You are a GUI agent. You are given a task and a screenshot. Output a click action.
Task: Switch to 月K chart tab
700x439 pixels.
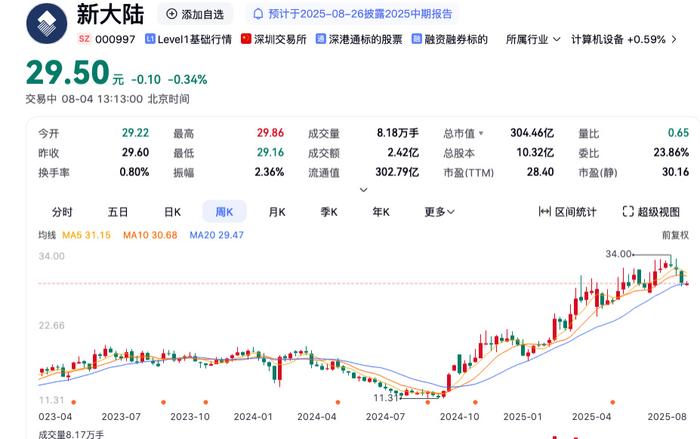(277, 212)
